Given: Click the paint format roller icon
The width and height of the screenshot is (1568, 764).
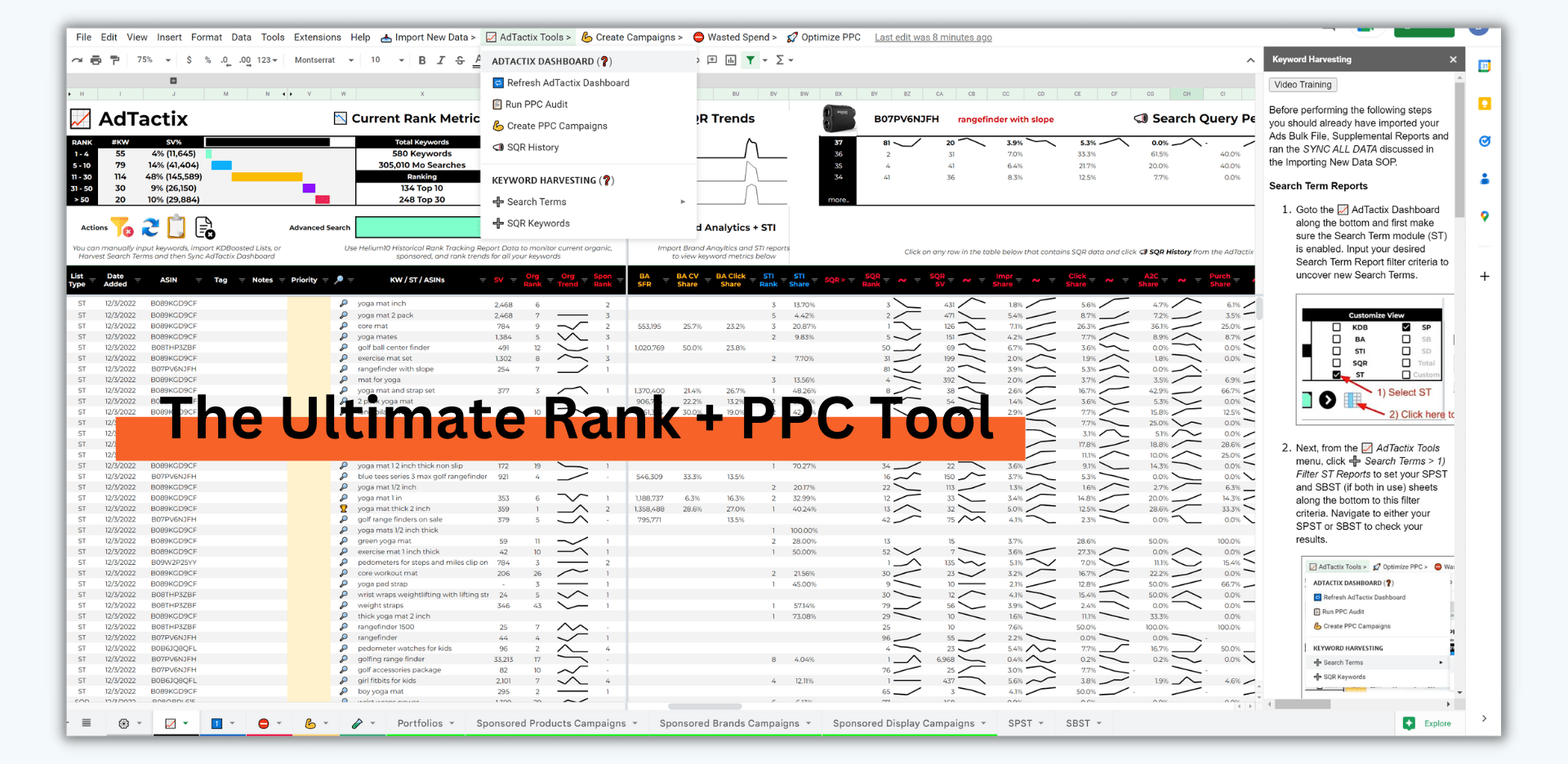Looking at the screenshot, I should [114, 60].
